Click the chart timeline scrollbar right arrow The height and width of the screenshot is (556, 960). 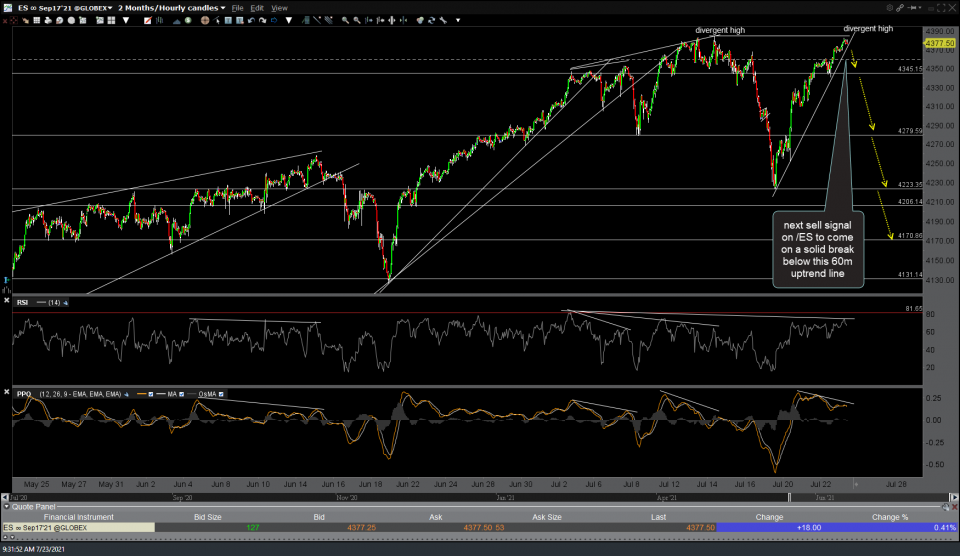[954, 497]
